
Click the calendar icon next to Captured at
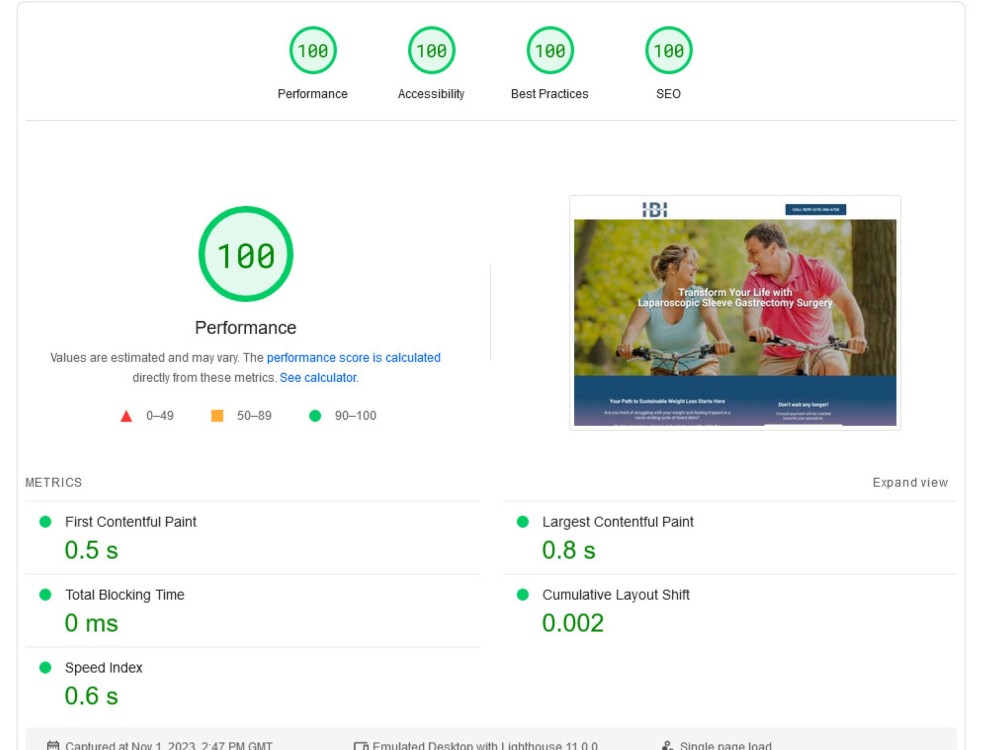[x=53, y=745]
